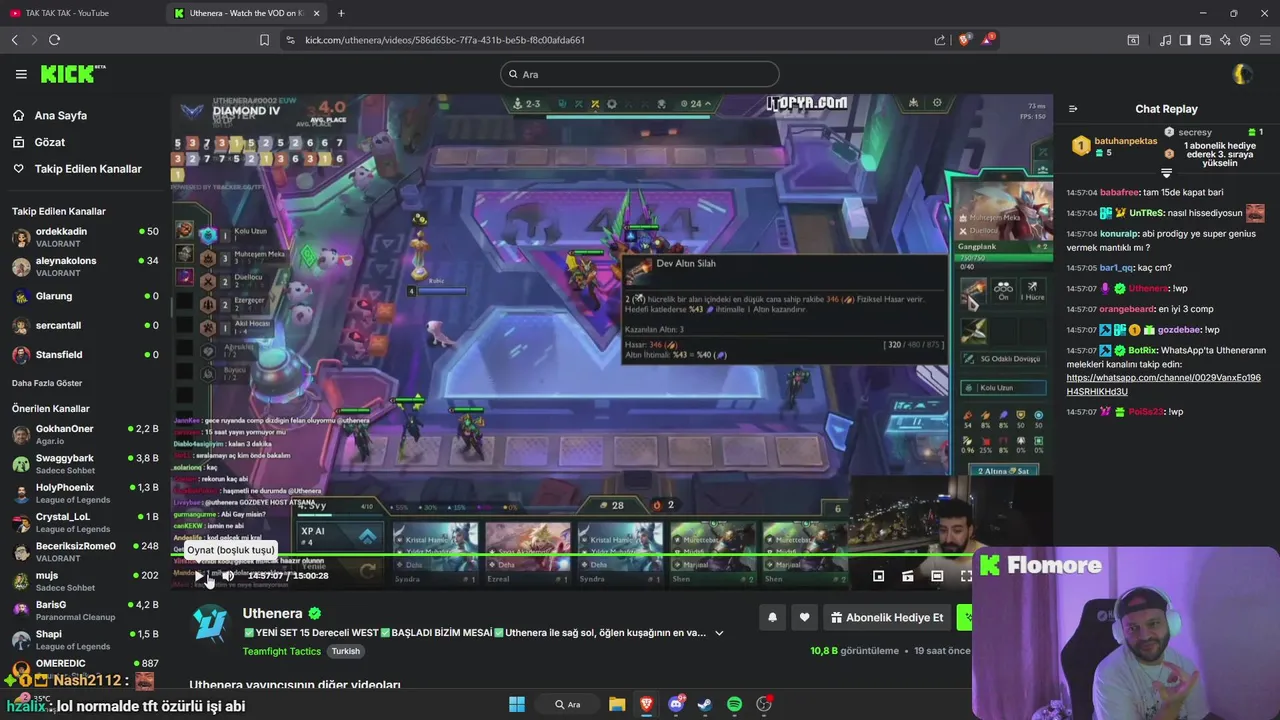Open Brave Wallet icon
The width and height of the screenshot is (1280, 720).
(x=1205, y=40)
